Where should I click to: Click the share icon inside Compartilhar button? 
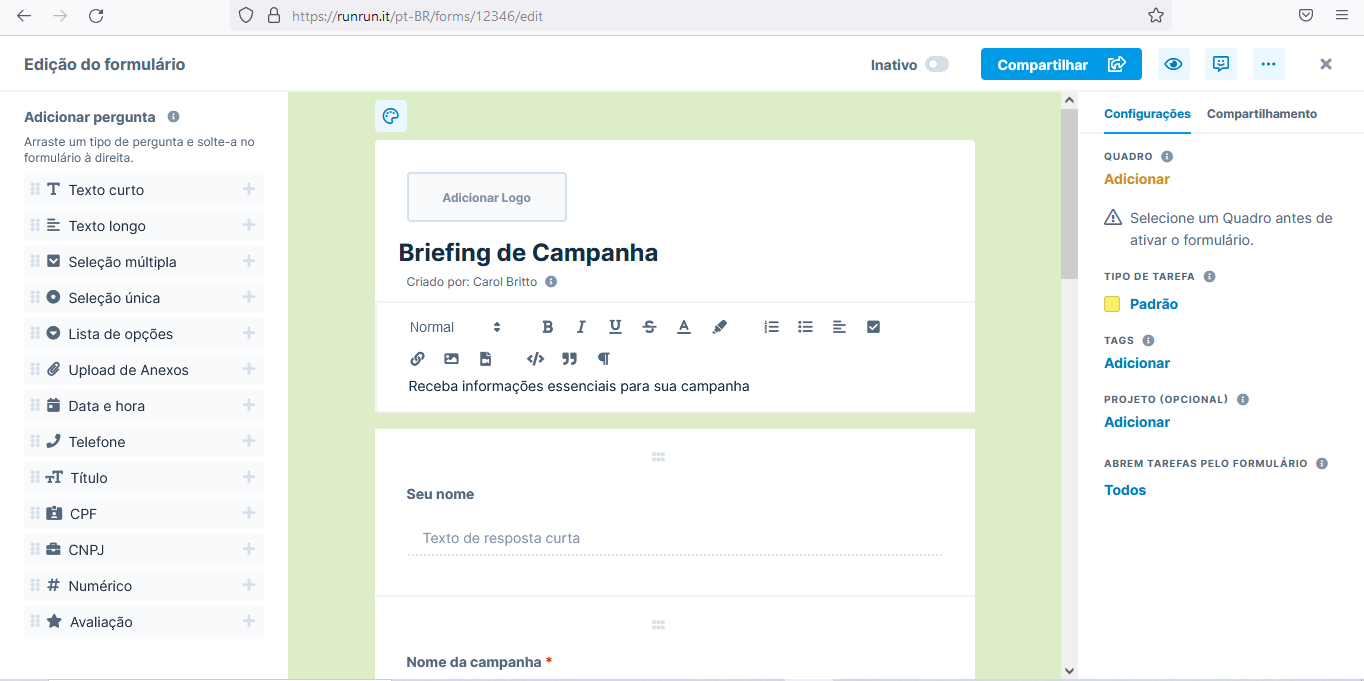[1117, 65]
